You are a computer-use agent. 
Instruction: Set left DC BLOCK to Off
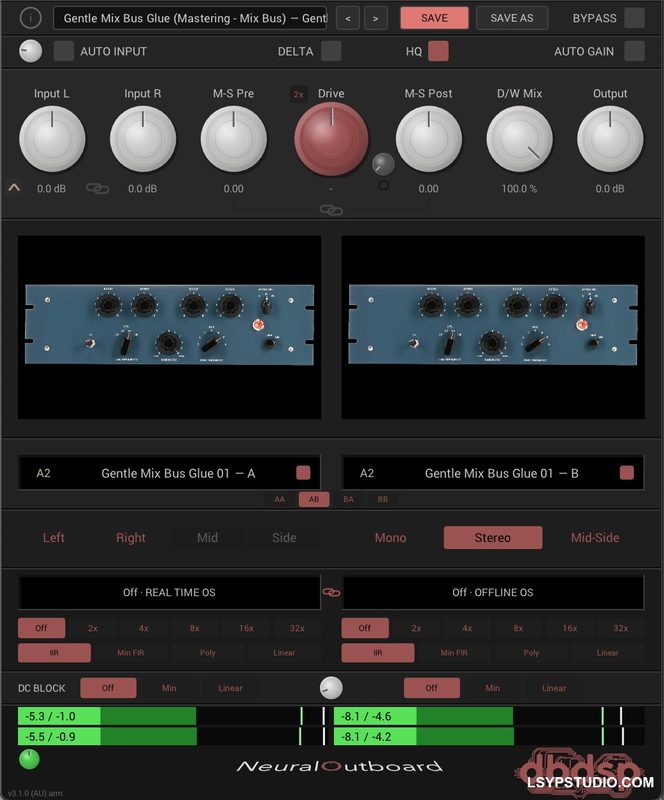tap(108, 688)
